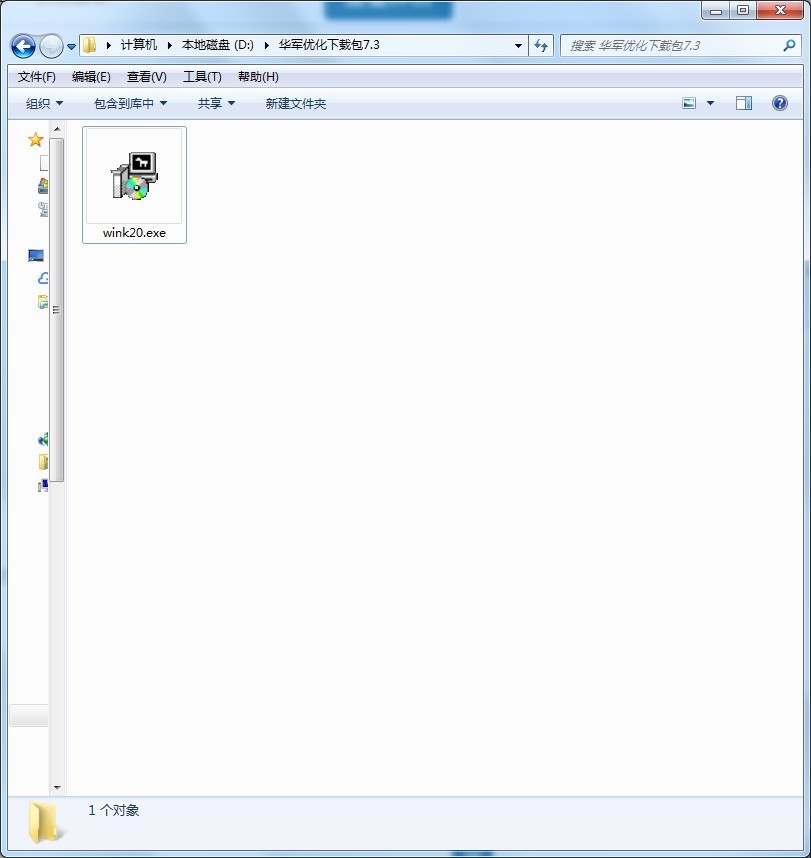Open the wink20.exe installer
Image resolution: width=811 pixels, height=858 pixels.
(x=134, y=178)
